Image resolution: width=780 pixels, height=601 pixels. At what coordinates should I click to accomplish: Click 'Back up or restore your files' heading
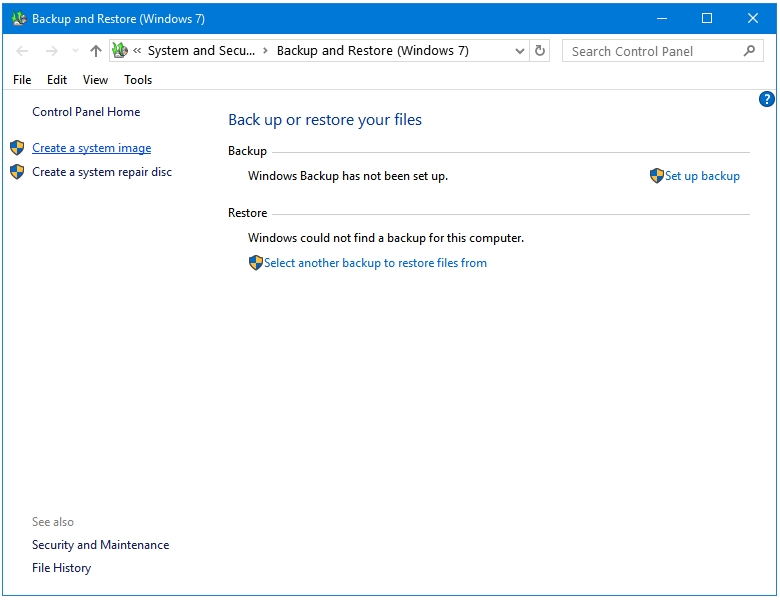(325, 120)
